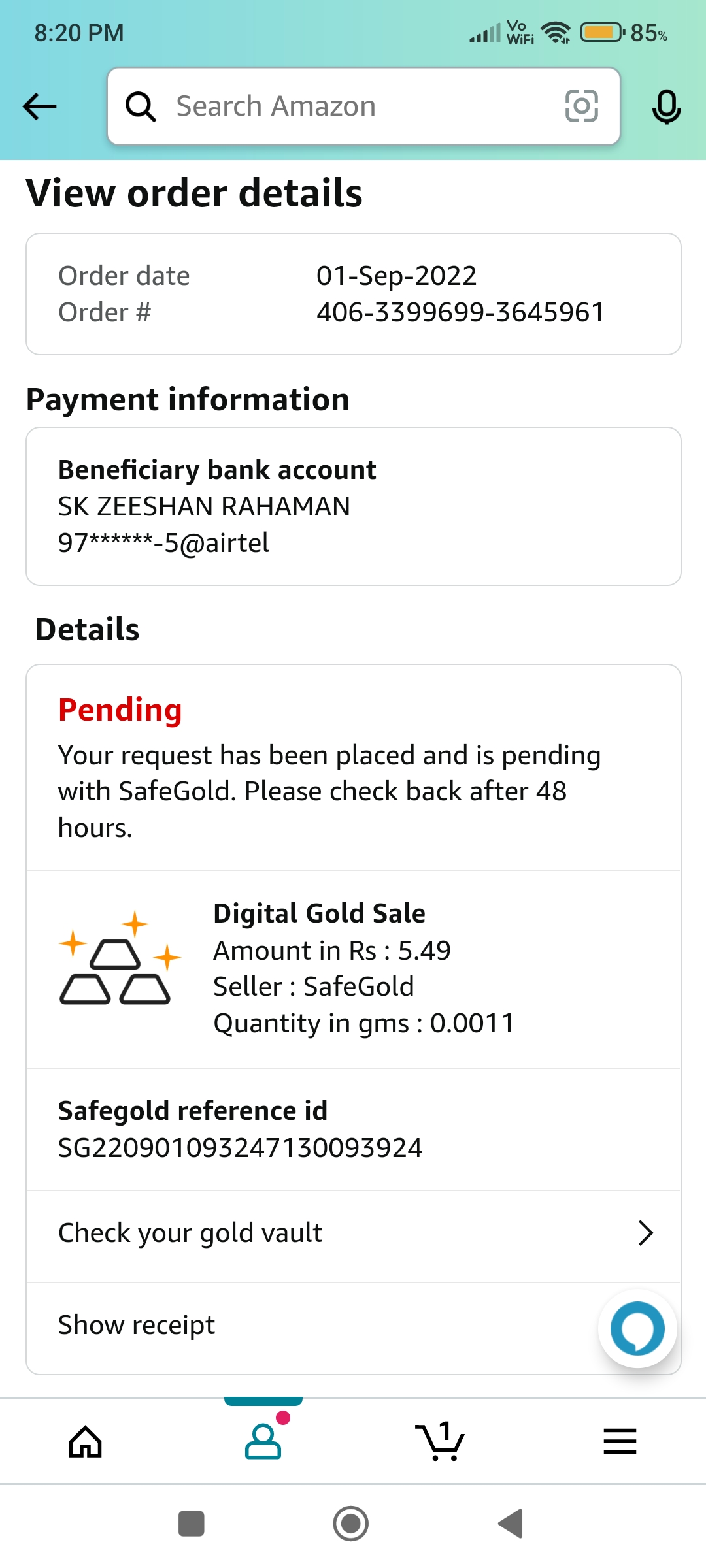The image size is (706, 1568).
Task: Go to the Home tab
Action: coord(86,1441)
